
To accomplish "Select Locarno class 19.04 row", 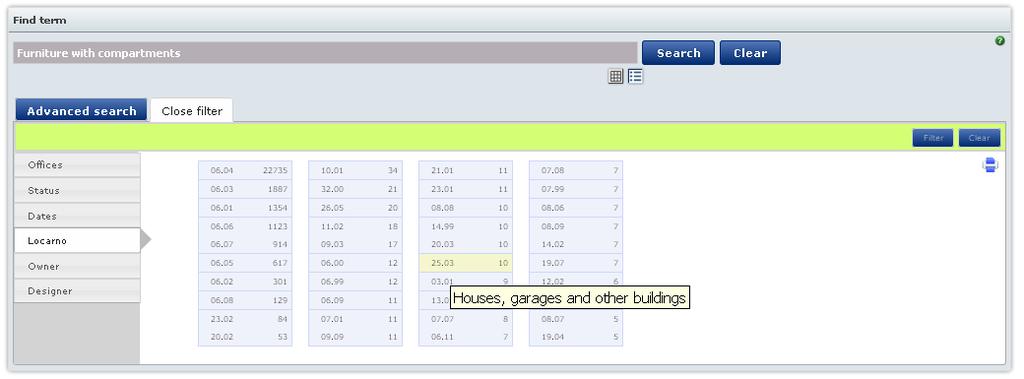I will pyautogui.click(x=576, y=337).
